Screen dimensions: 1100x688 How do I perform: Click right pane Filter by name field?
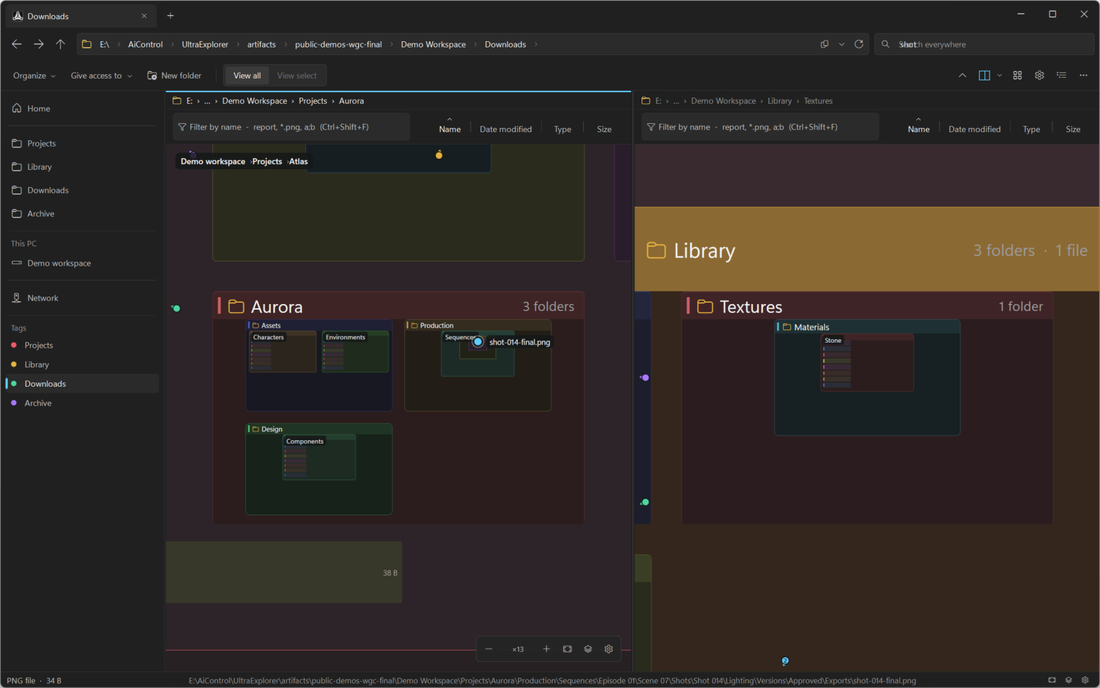coord(760,127)
